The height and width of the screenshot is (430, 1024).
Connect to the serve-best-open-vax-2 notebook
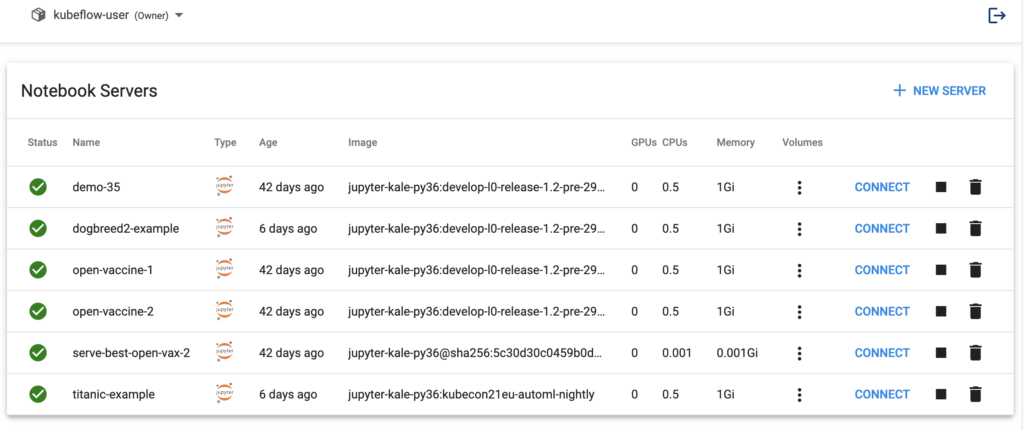pos(882,353)
